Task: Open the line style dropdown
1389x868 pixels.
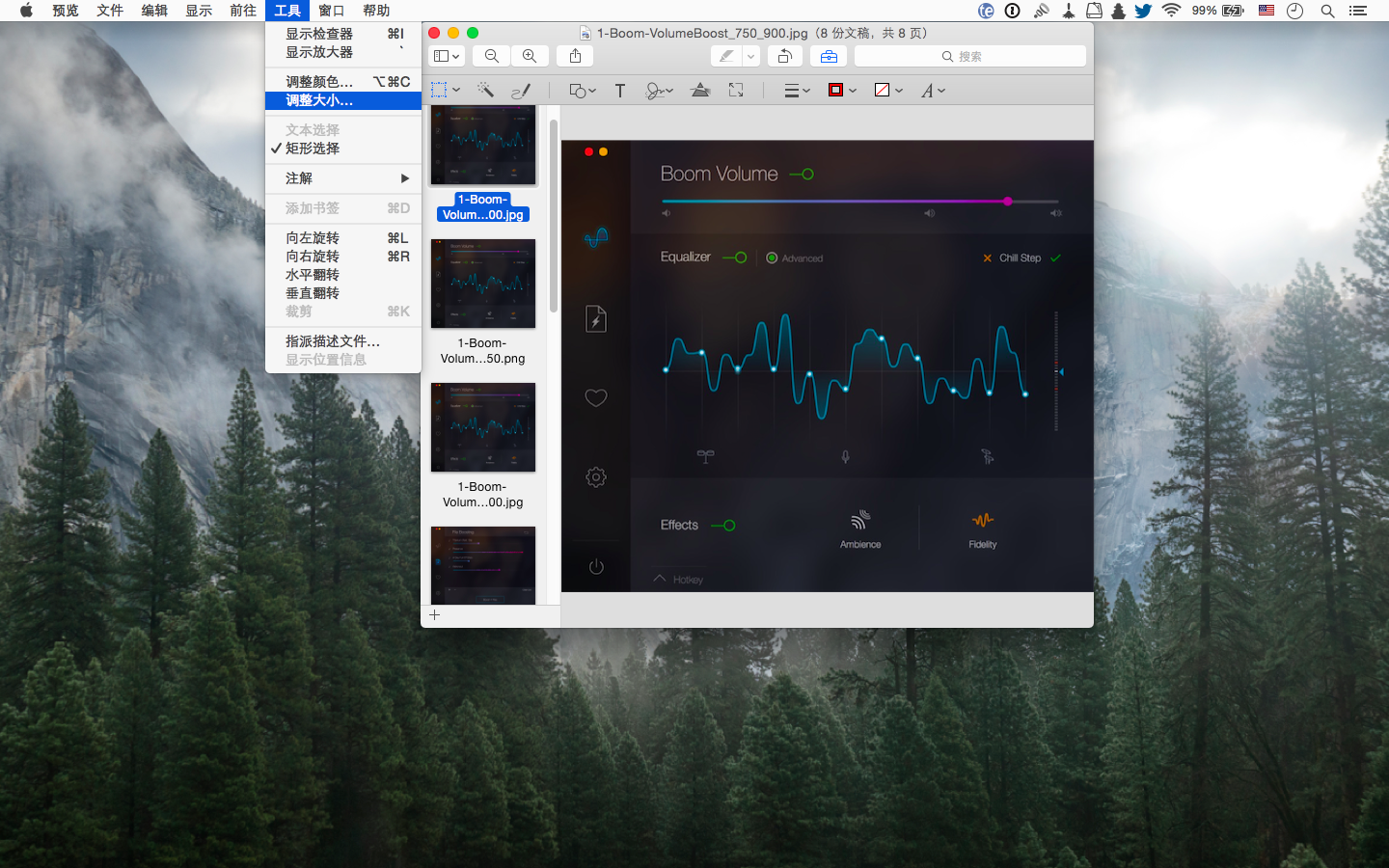Action: point(797,90)
